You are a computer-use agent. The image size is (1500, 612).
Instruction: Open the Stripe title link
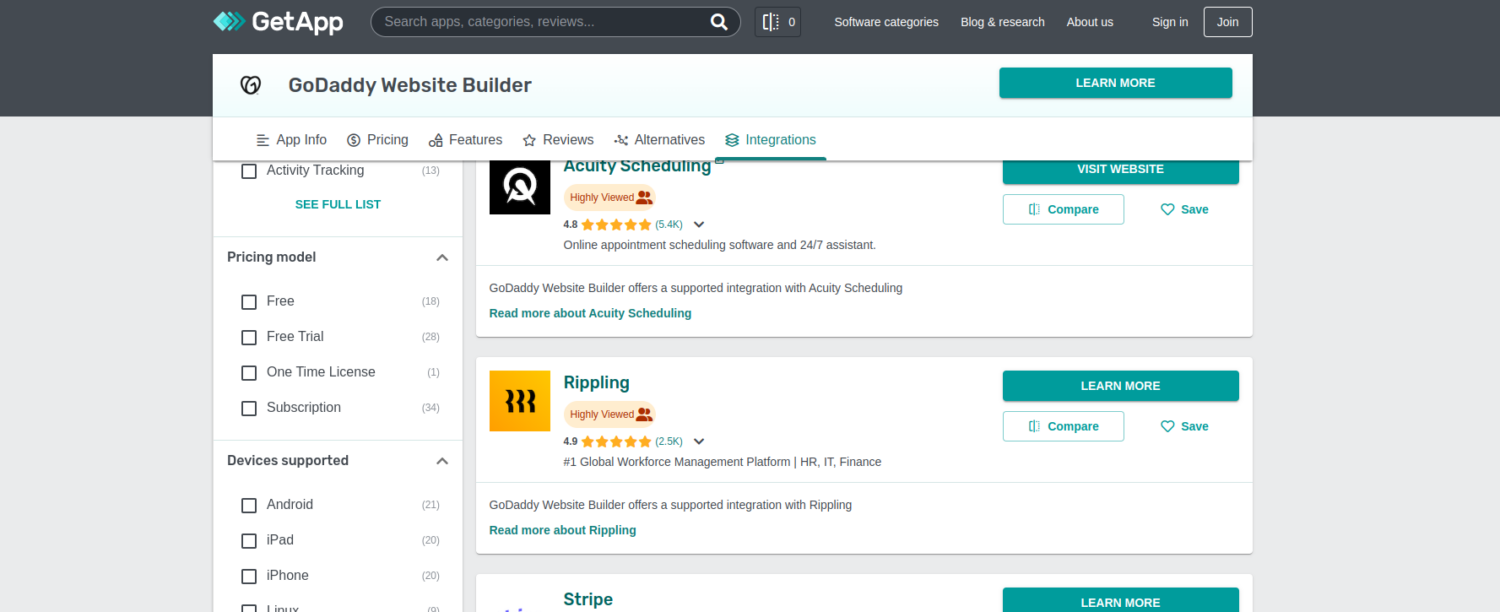point(588,600)
